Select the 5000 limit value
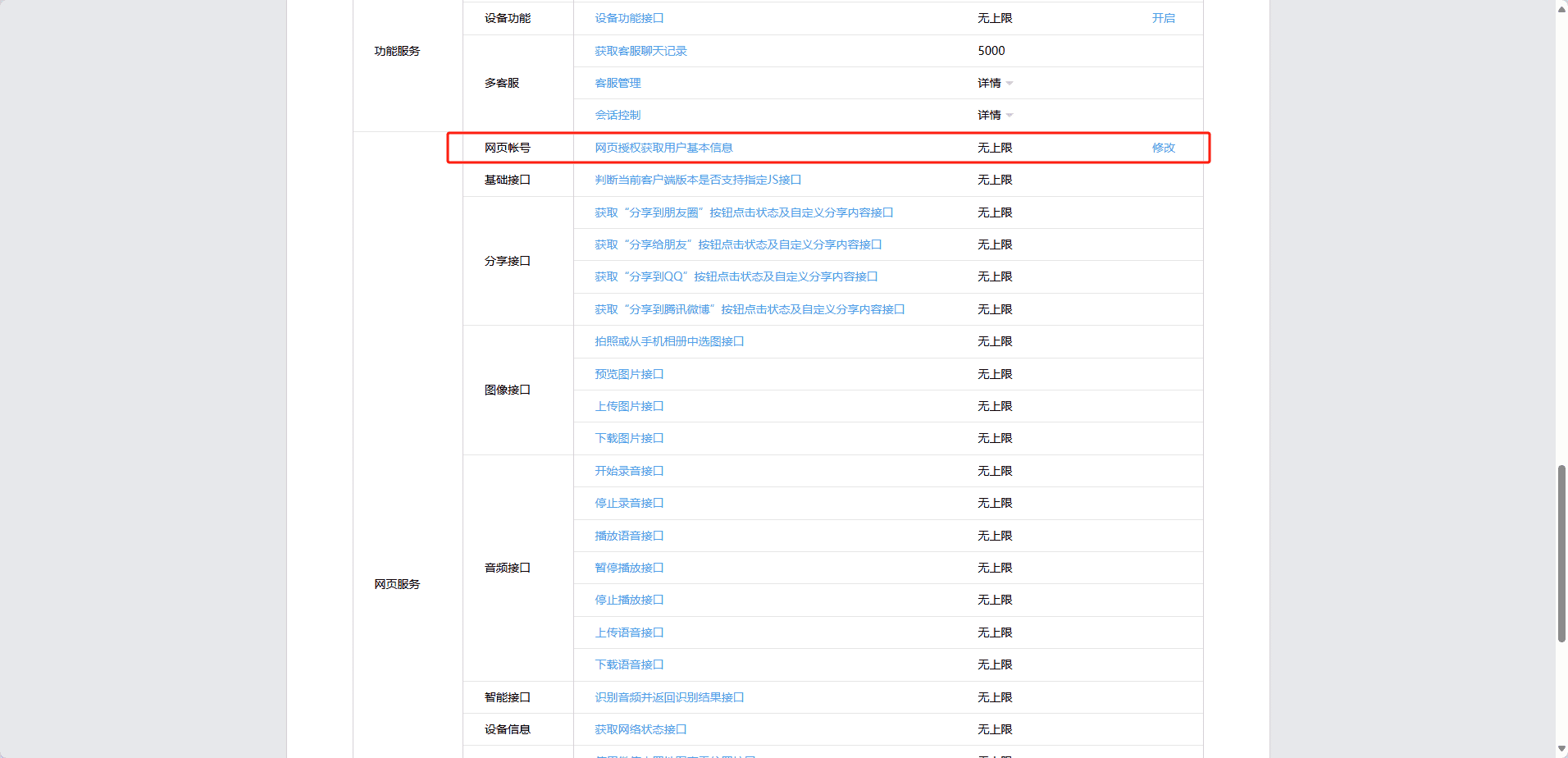 [x=991, y=51]
